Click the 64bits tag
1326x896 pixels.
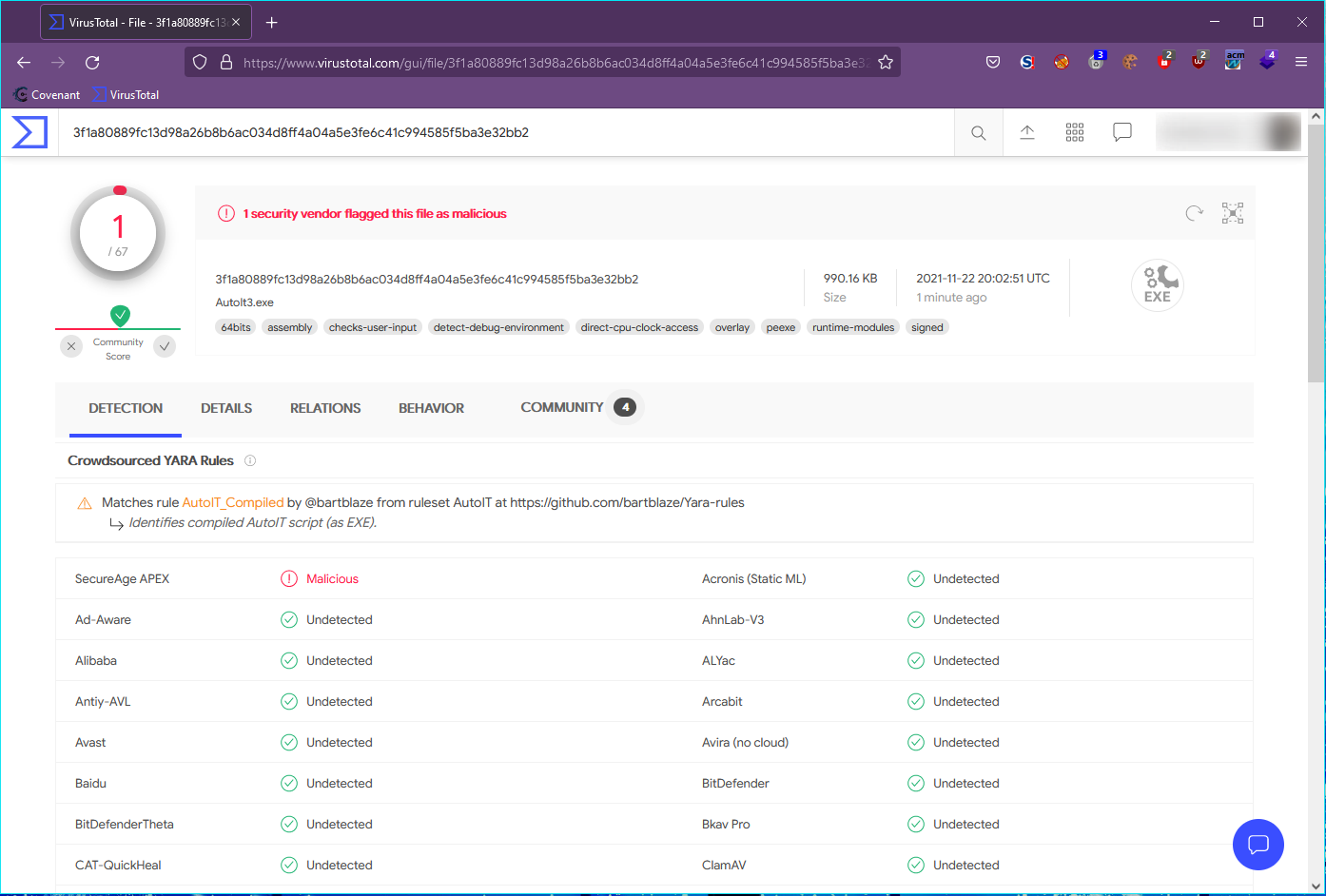[236, 327]
